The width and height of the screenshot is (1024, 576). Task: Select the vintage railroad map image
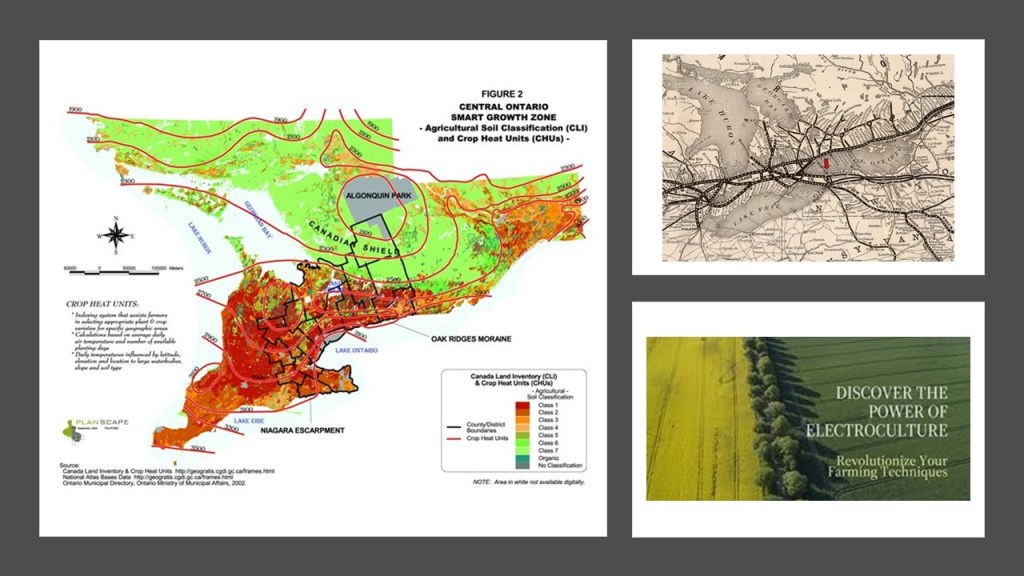(808, 157)
